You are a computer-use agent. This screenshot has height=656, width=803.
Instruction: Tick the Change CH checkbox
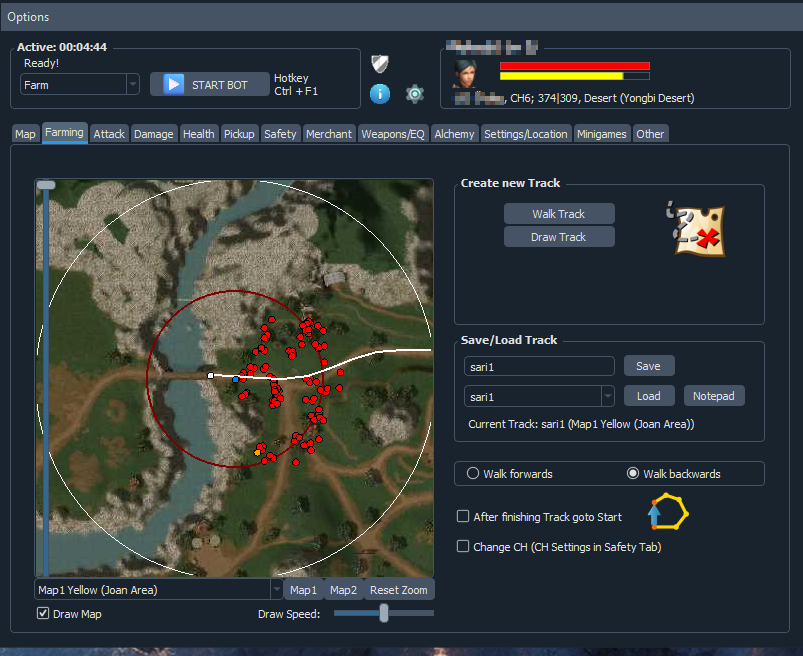(463, 547)
